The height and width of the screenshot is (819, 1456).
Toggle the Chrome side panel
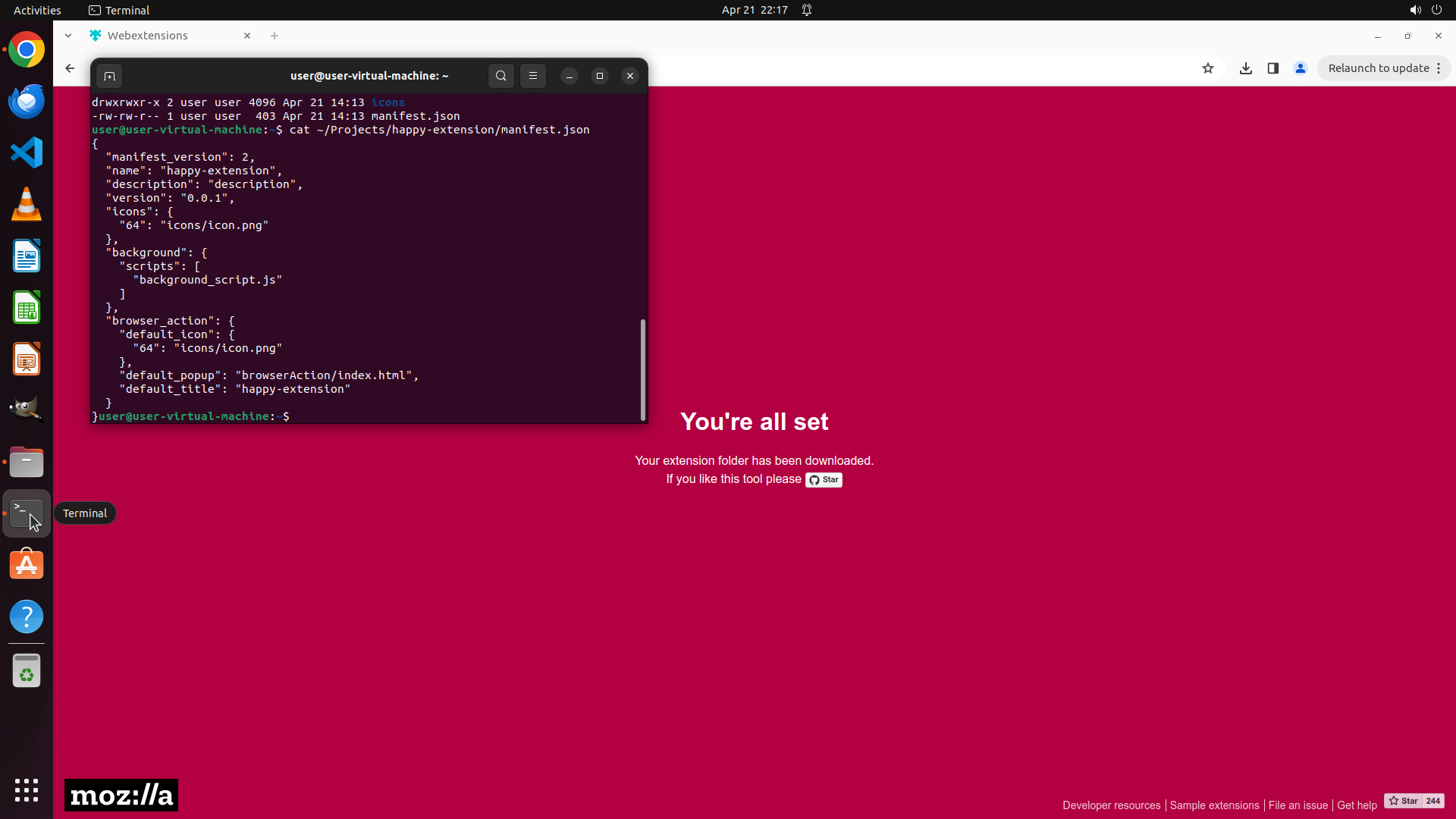pos(1273,68)
